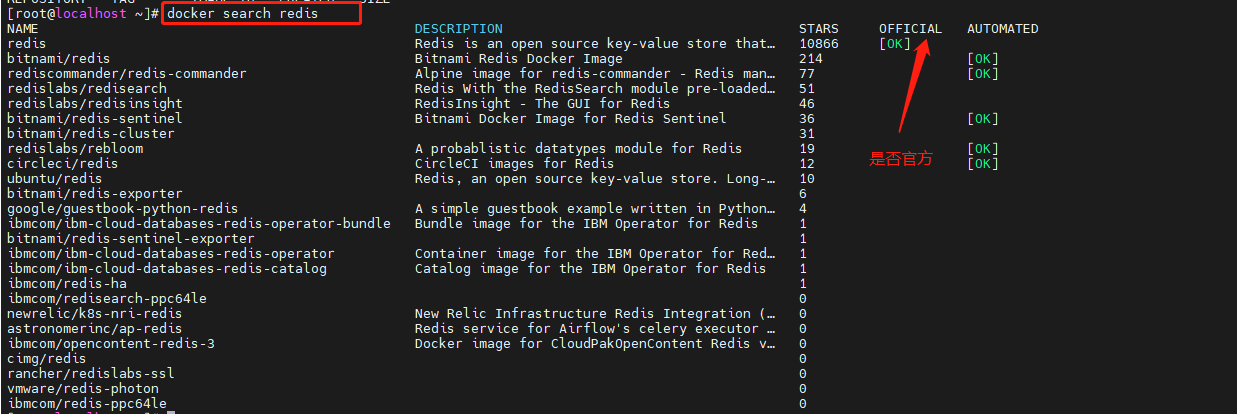Select bitnami/redis-cluster image name

click(x=90, y=134)
